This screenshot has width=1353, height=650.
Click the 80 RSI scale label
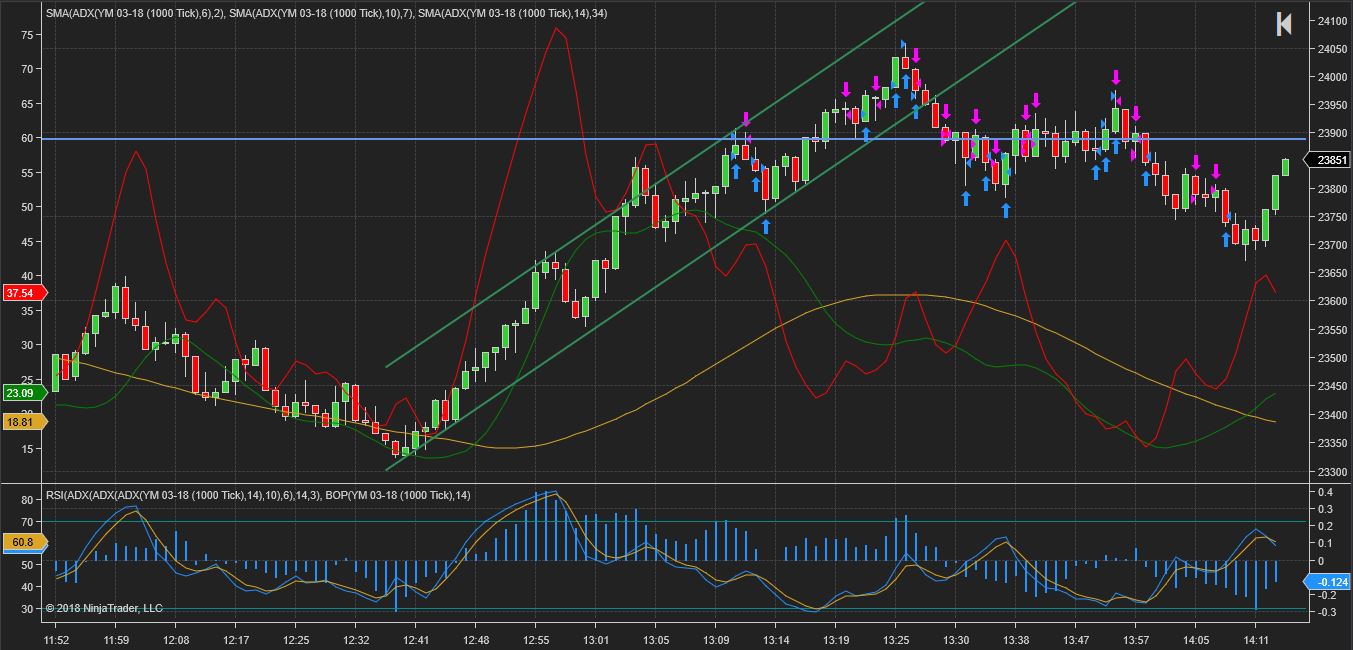tap(27, 500)
